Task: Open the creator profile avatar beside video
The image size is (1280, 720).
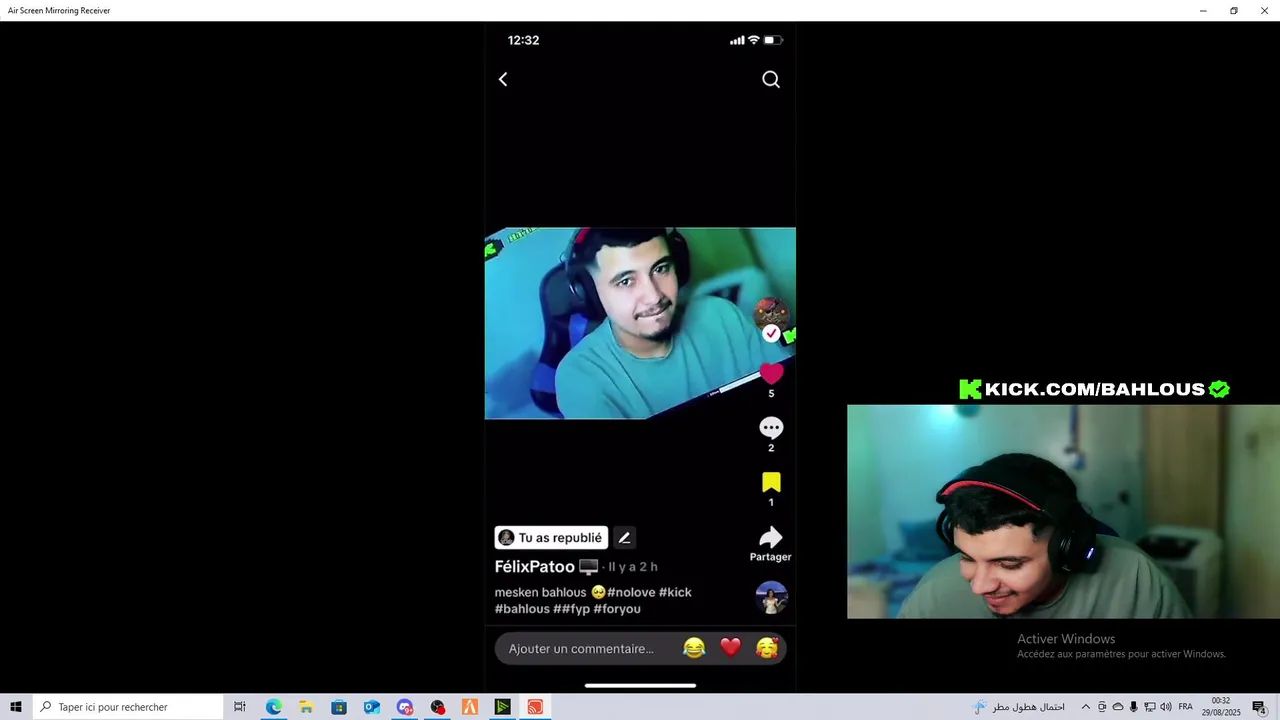Action: point(771,314)
